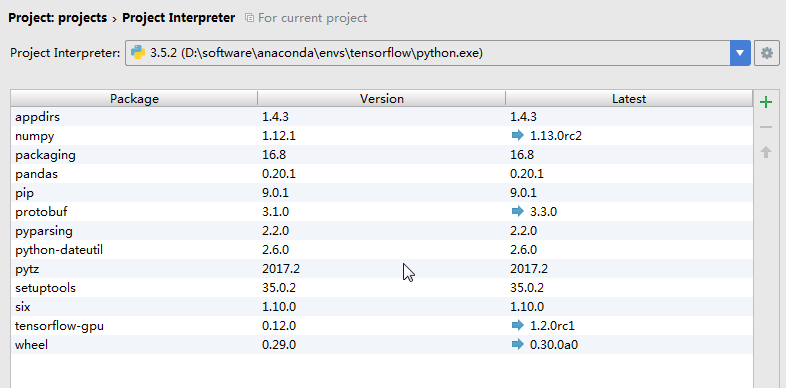Select the appdirs package row
The height and width of the screenshot is (388, 786).
coord(381,117)
